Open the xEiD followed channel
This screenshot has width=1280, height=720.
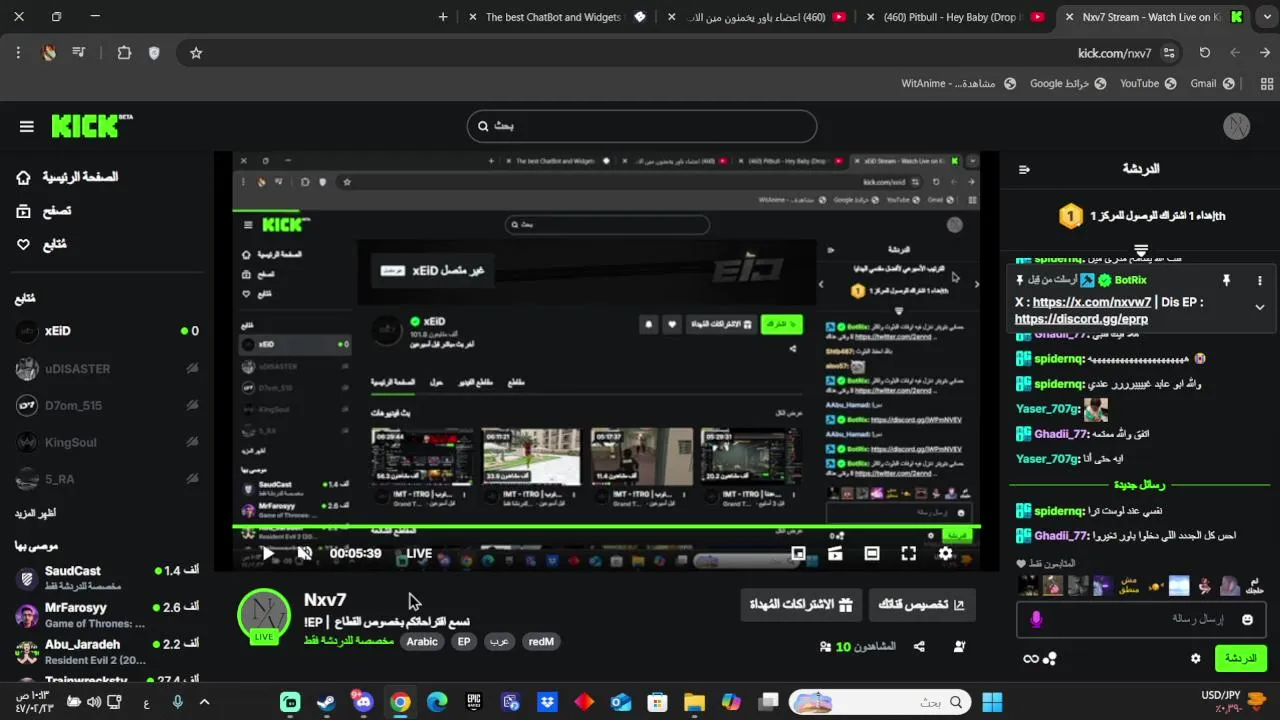coord(107,331)
